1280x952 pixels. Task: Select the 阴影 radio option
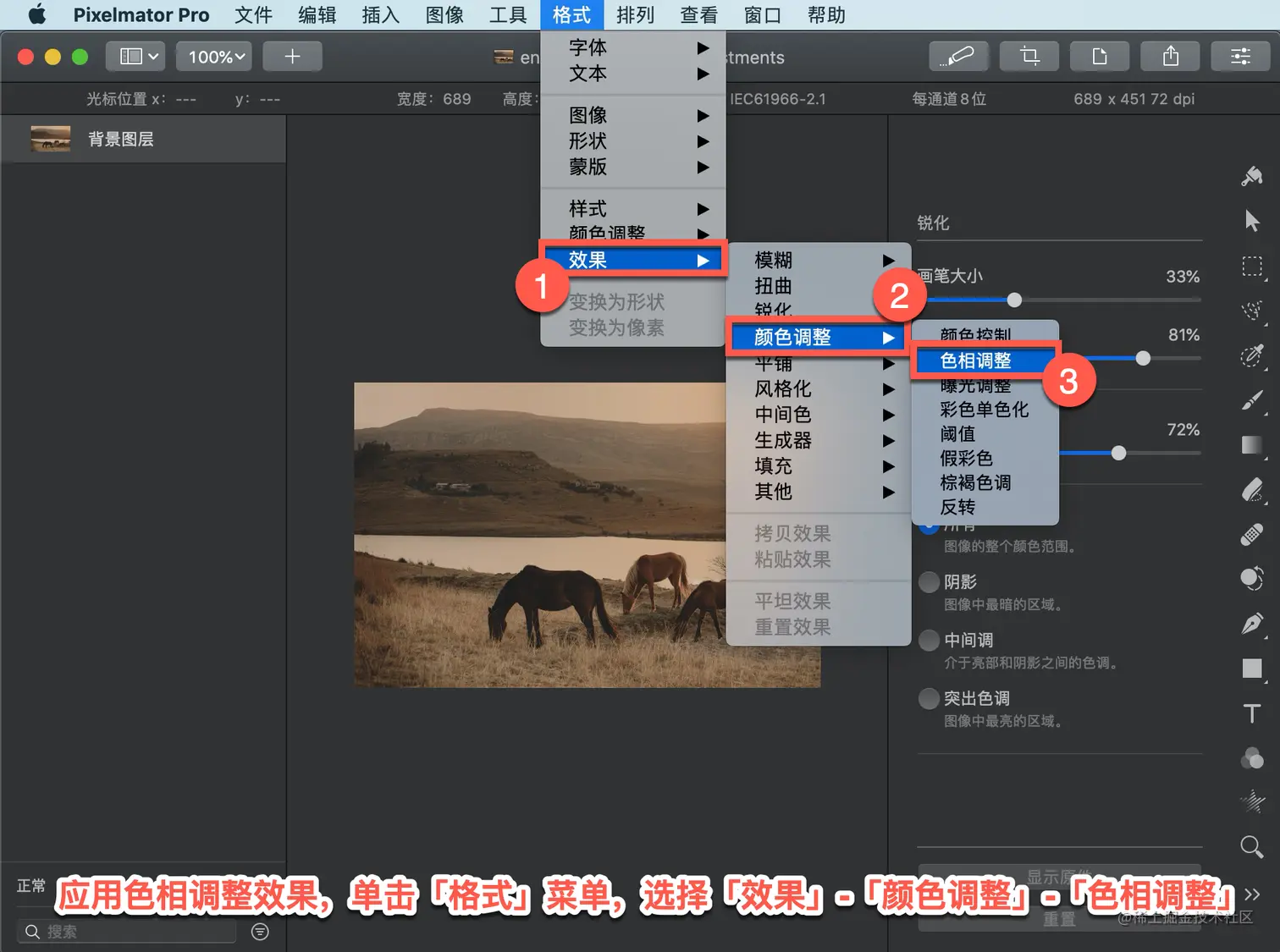point(930,582)
